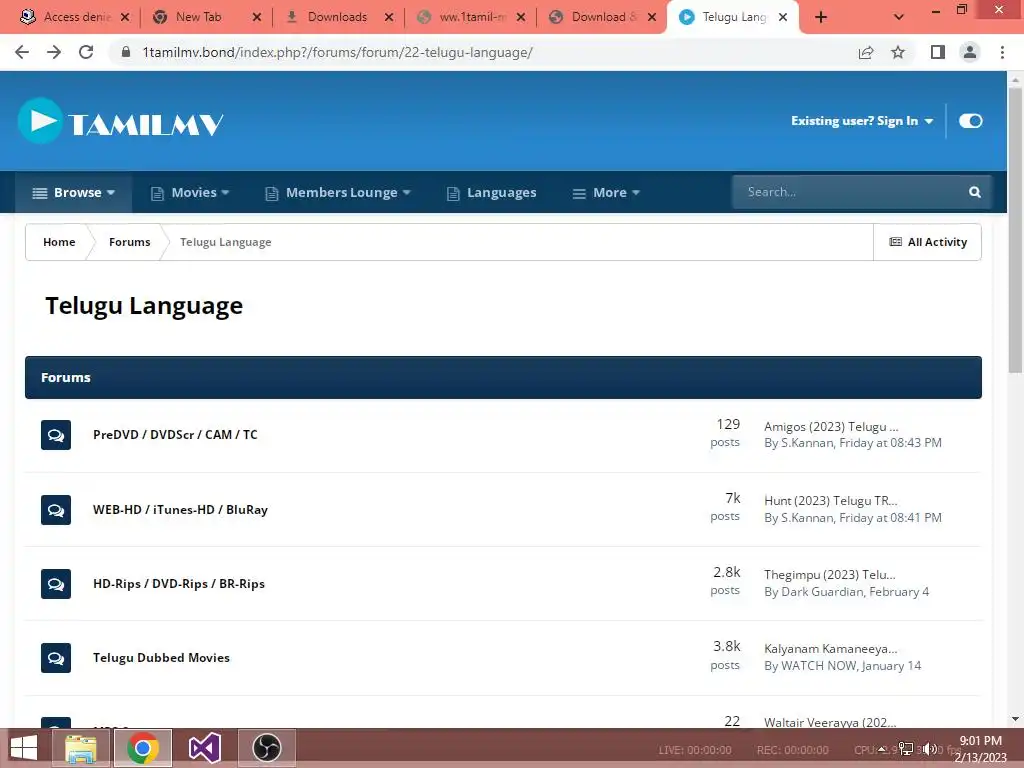The width and height of the screenshot is (1024, 768).
Task: Open PreDVD / DVDScr / CAM / TC forum
Action: pyautogui.click(x=175, y=435)
